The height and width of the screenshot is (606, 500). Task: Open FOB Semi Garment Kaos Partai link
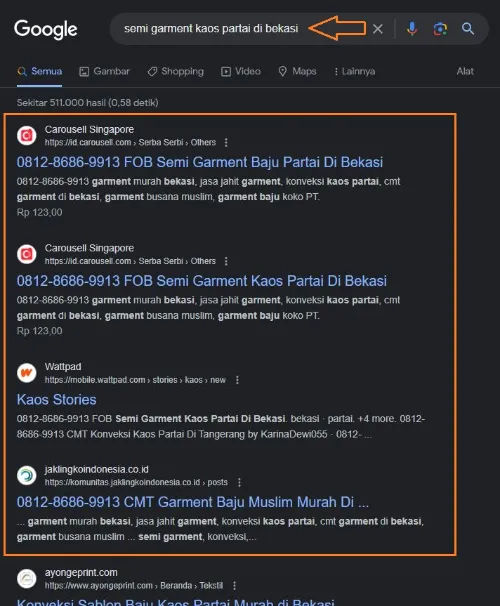pyautogui.click(x=202, y=281)
